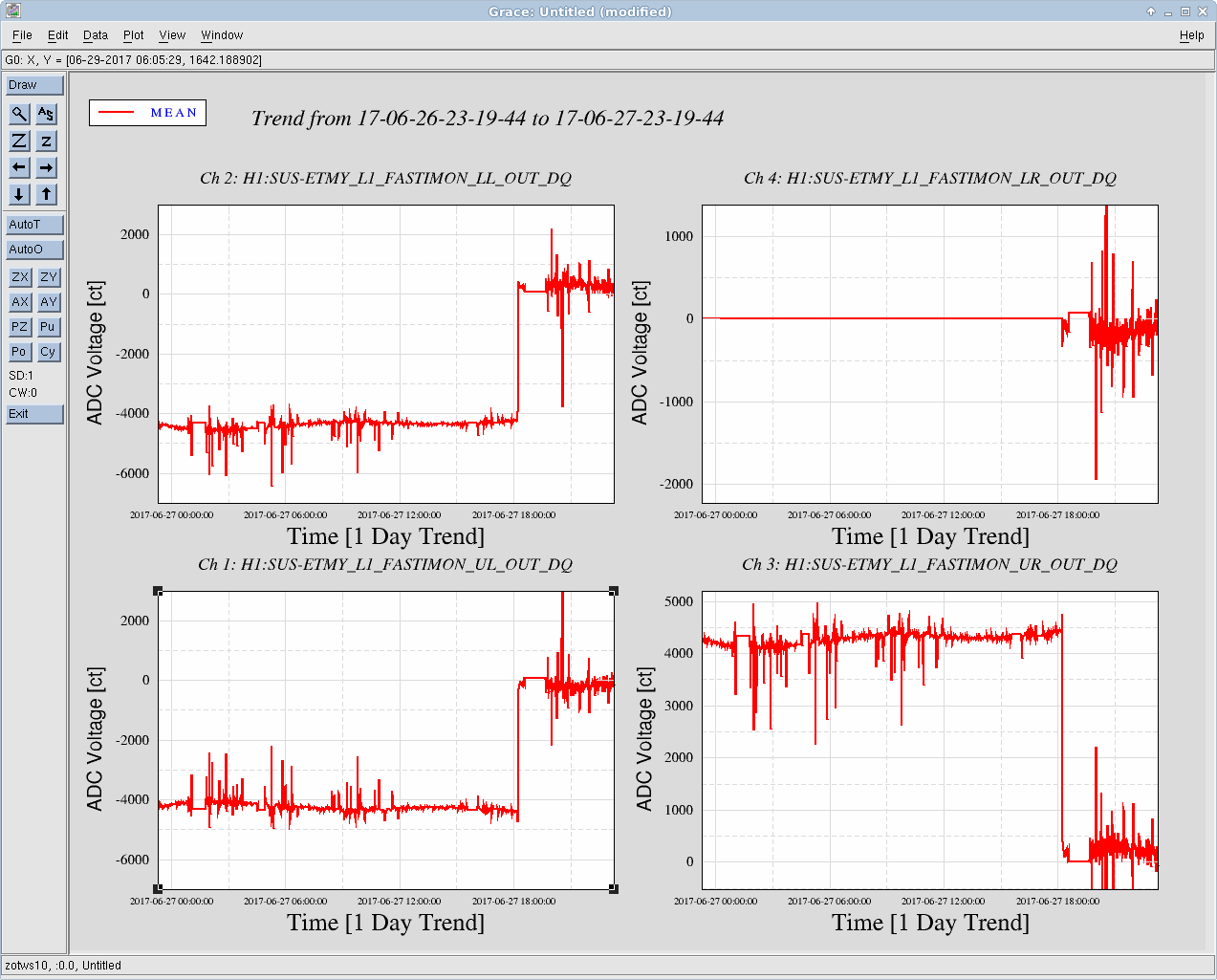Click the AS autoscale icon

tap(46, 114)
